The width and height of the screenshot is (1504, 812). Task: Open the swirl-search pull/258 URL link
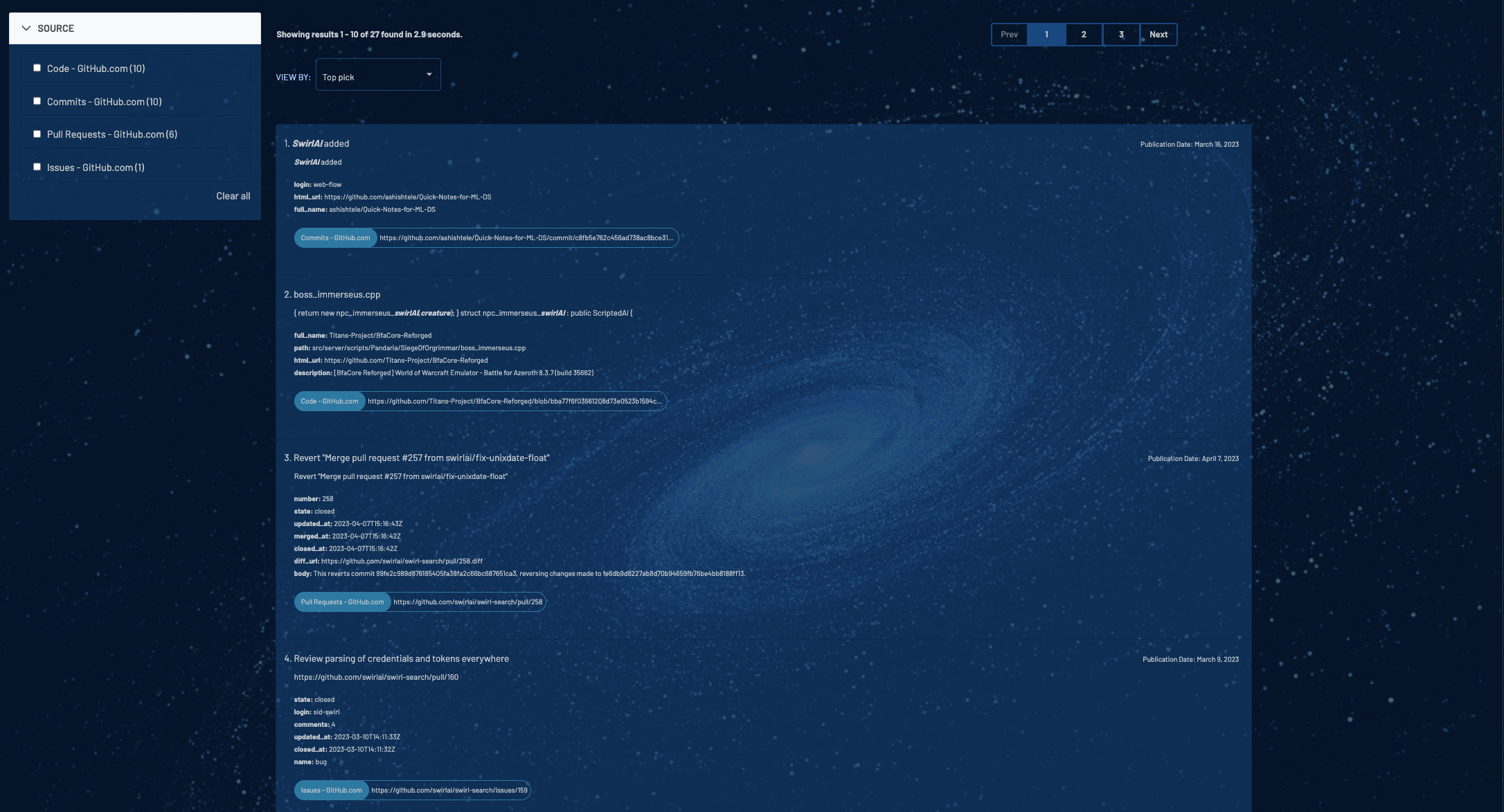pyautogui.click(x=467, y=602)
